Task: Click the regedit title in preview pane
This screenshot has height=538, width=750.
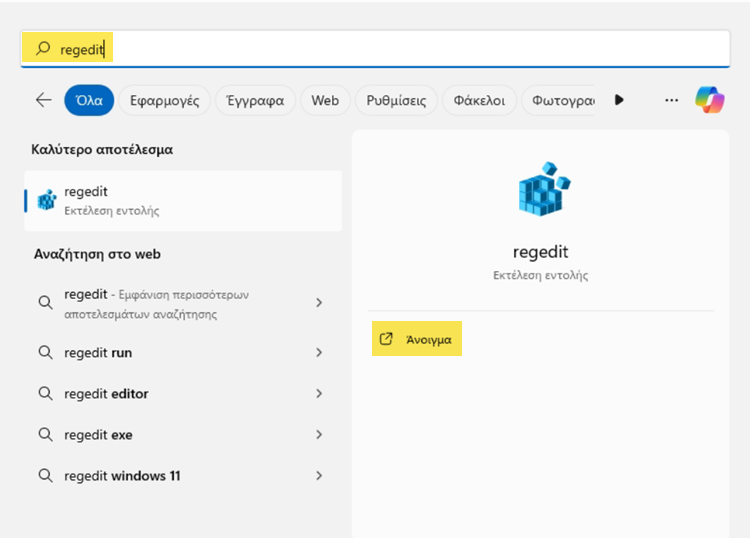Action: [x=540, y=252]
